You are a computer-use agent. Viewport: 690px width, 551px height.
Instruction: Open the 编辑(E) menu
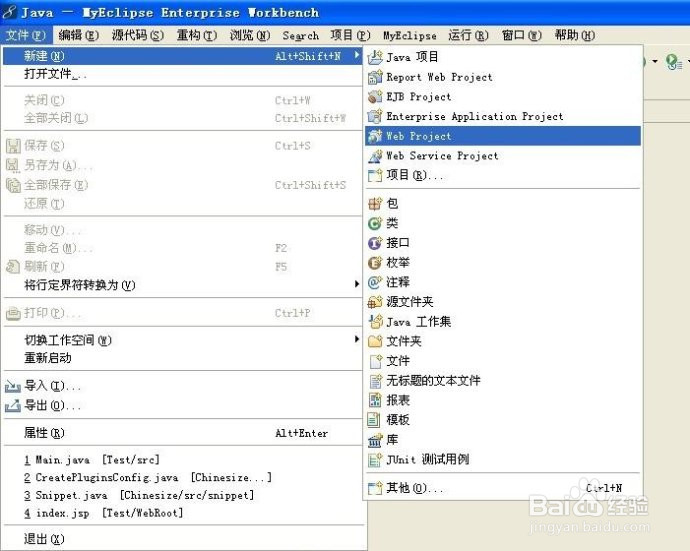point(78,35)
